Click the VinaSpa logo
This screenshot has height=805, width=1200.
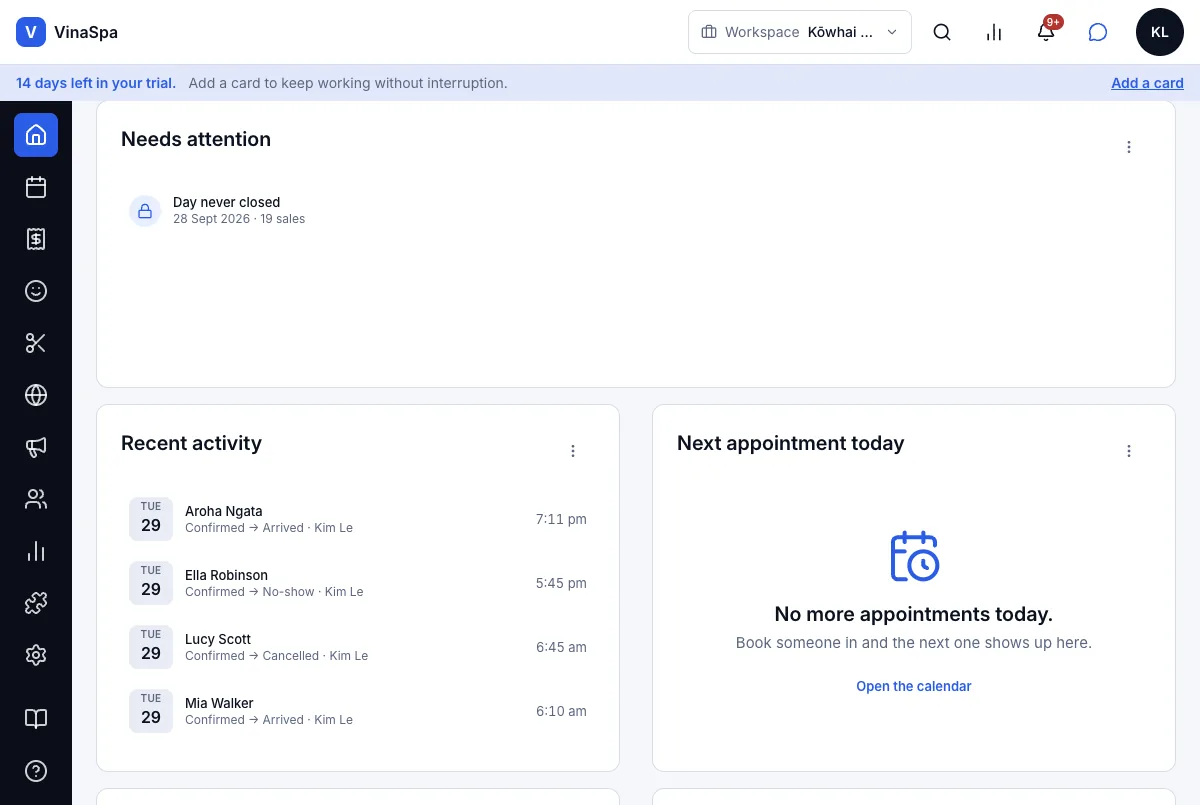pyautogui.click(x=67, y=32)
